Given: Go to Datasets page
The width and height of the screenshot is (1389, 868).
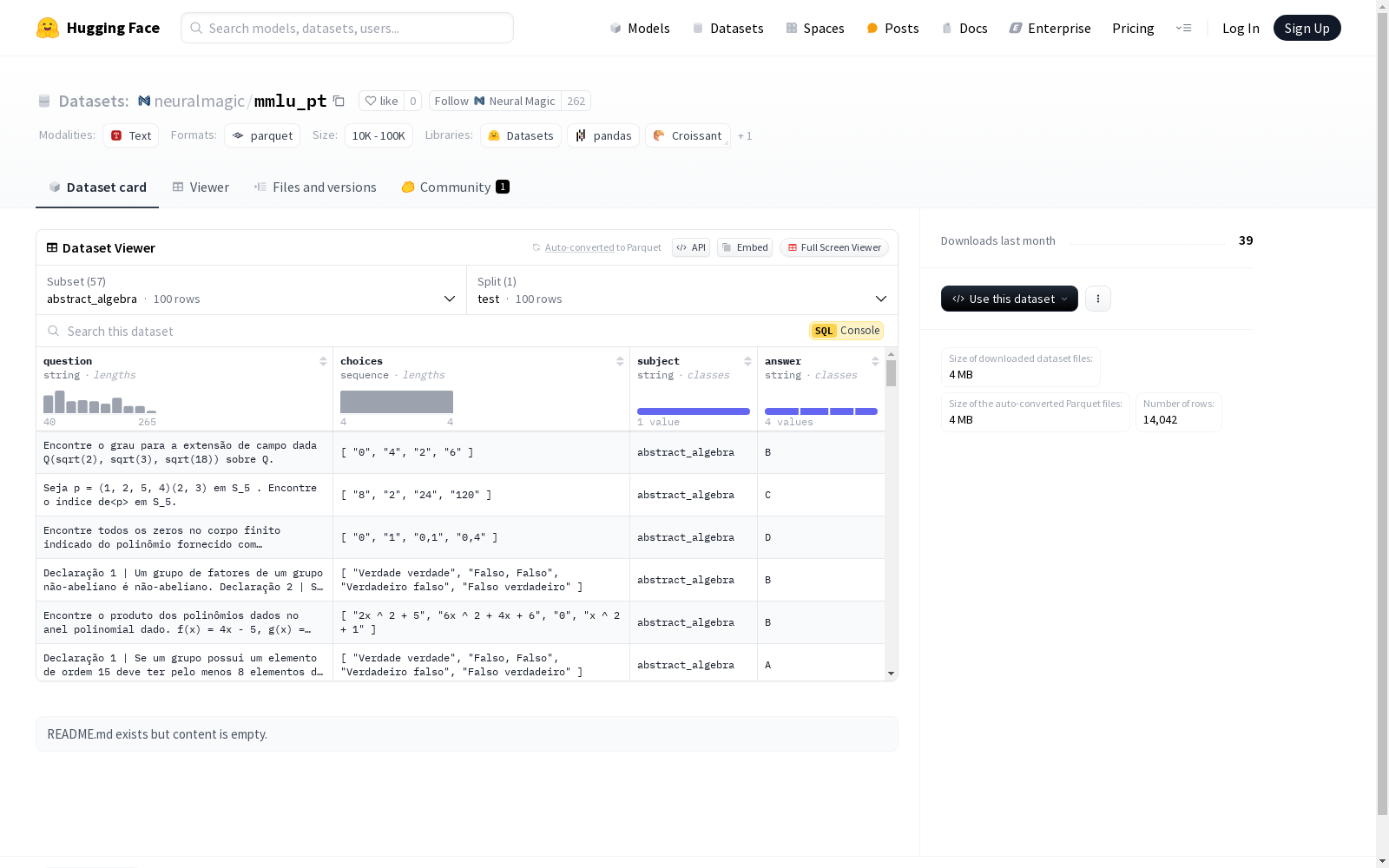Looking at the screenshot, I should (727, 28).
